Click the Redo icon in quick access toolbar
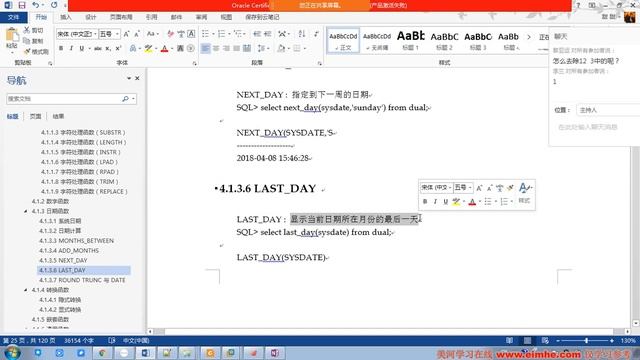640x360 pixels. (54, 5)
